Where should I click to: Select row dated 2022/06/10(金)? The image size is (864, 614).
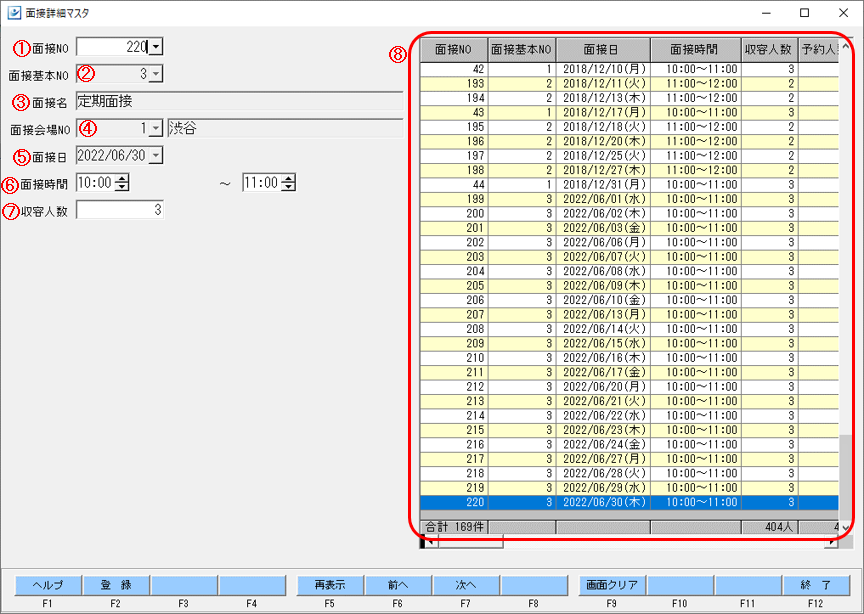click(x=629, y=300)
